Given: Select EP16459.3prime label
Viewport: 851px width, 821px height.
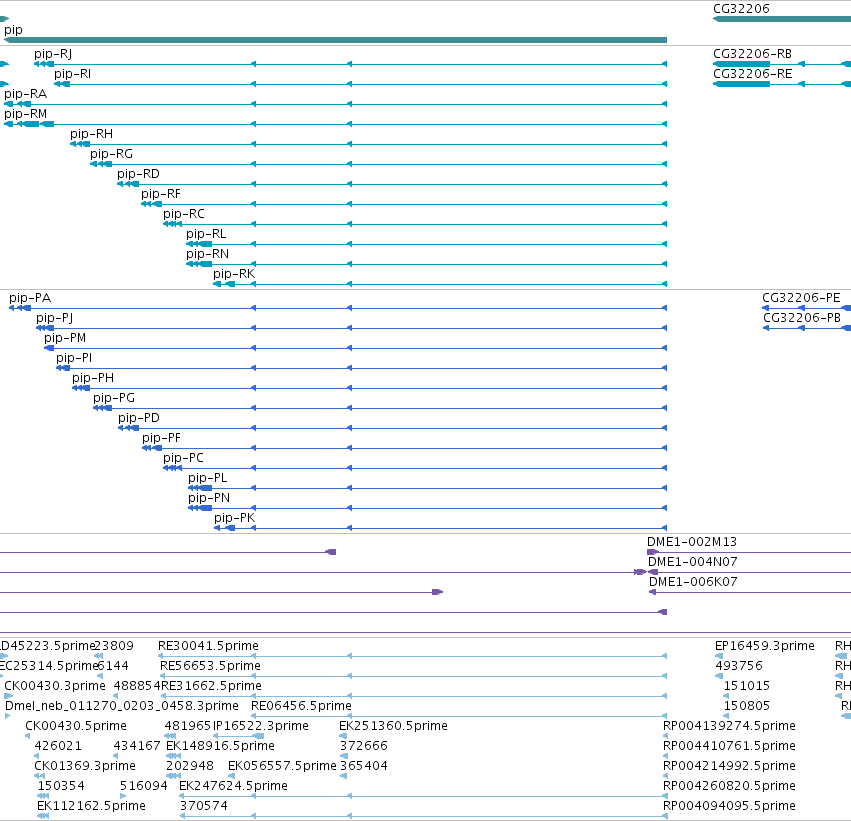Looking at the screenshot, I should click(x=765, y=646).
